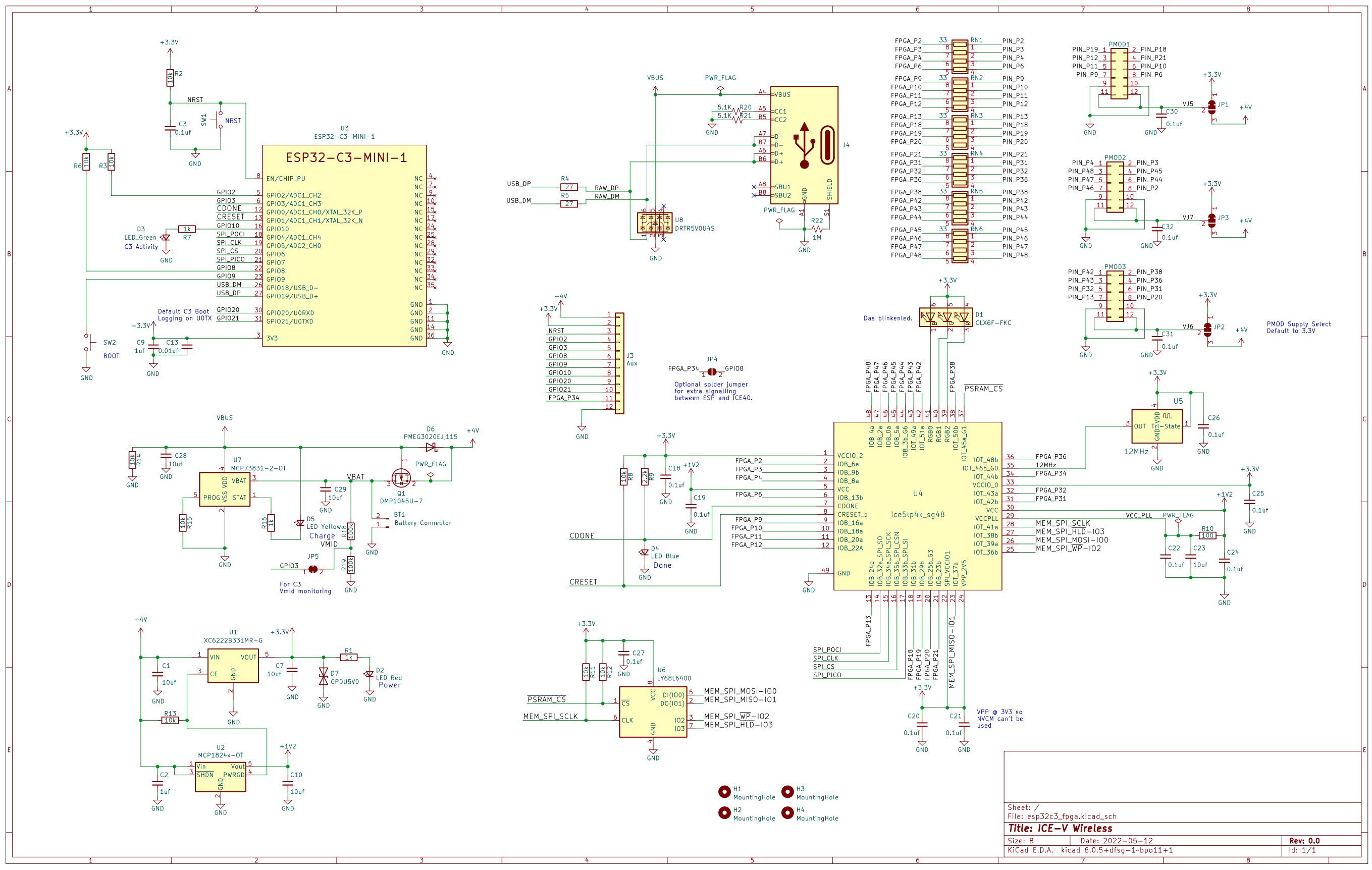The image size is (1372, 870).
Task: Select the PMOD1 connector symbol
Action: tap(1119, 74)
